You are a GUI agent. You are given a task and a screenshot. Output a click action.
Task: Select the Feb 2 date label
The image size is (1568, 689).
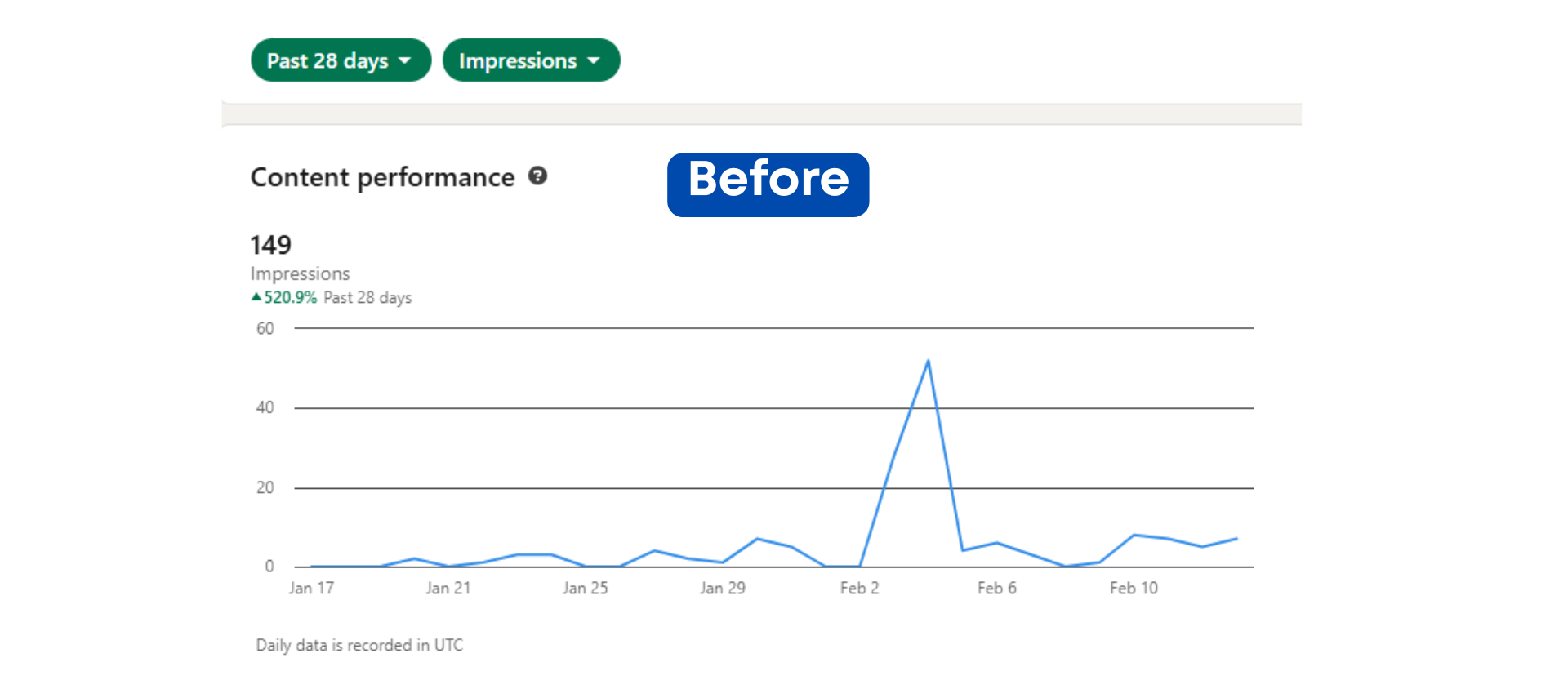coord(860,588)
